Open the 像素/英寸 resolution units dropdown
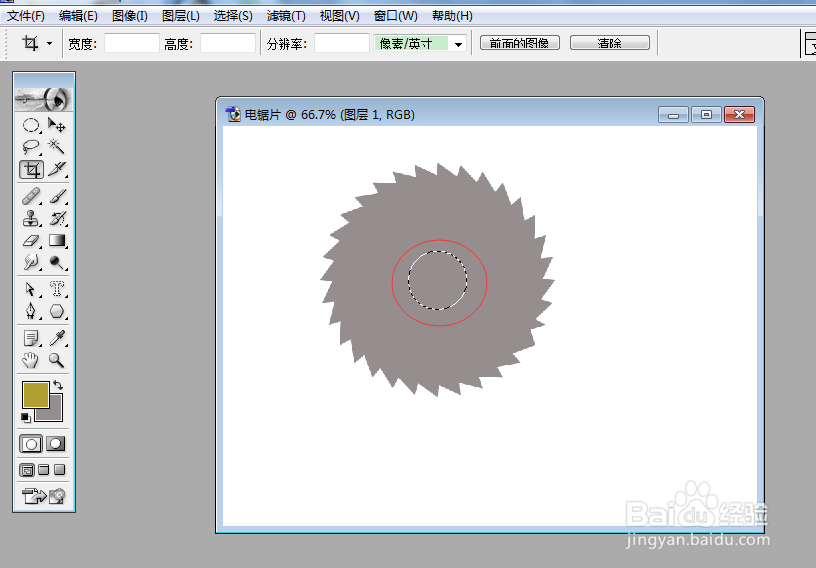The height and width of the screenshot is (568, 816). pos(458,44)
